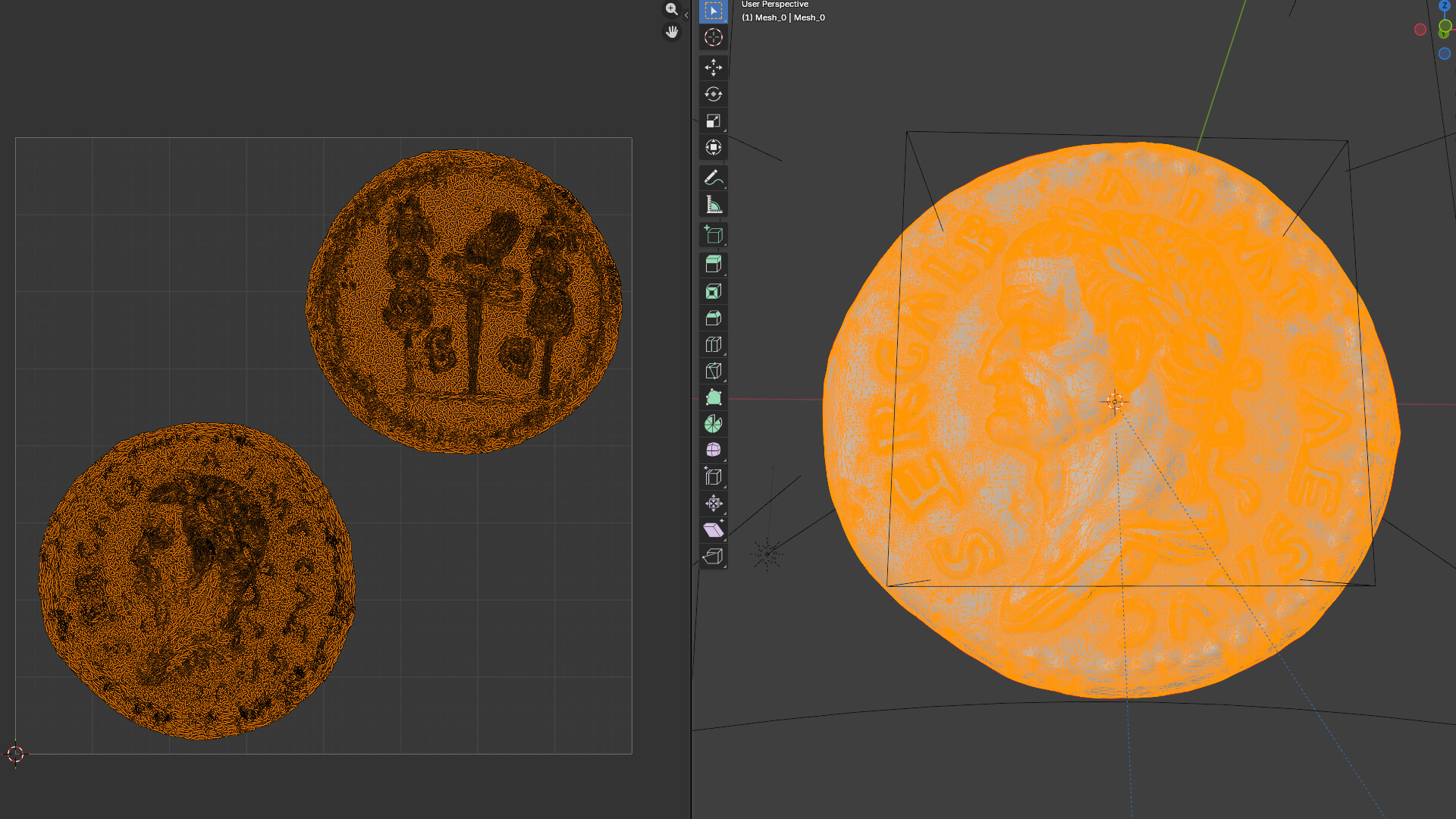Choose the Rip Region tool

click(x=713, y=557)
